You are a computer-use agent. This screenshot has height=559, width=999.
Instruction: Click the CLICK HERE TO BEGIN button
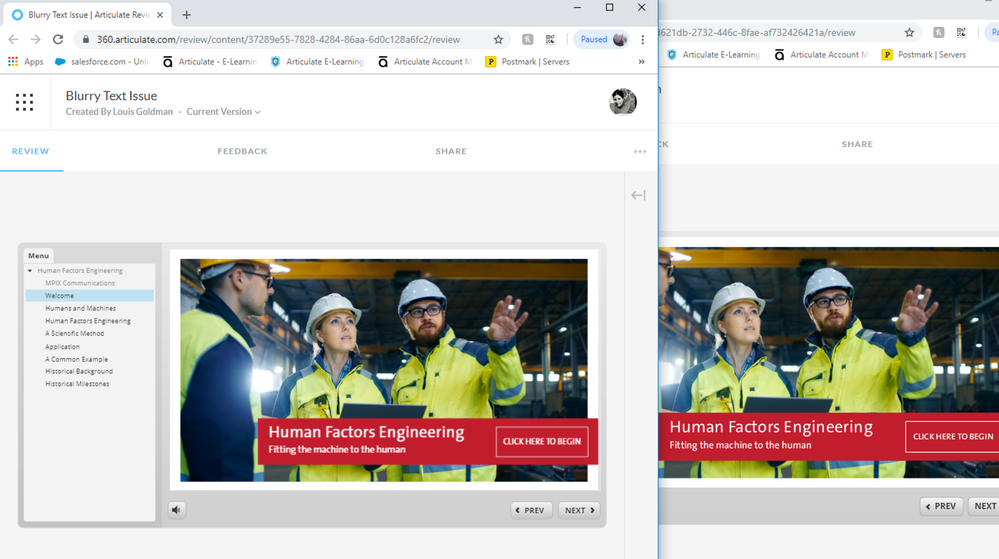click(x=542, y=441)
